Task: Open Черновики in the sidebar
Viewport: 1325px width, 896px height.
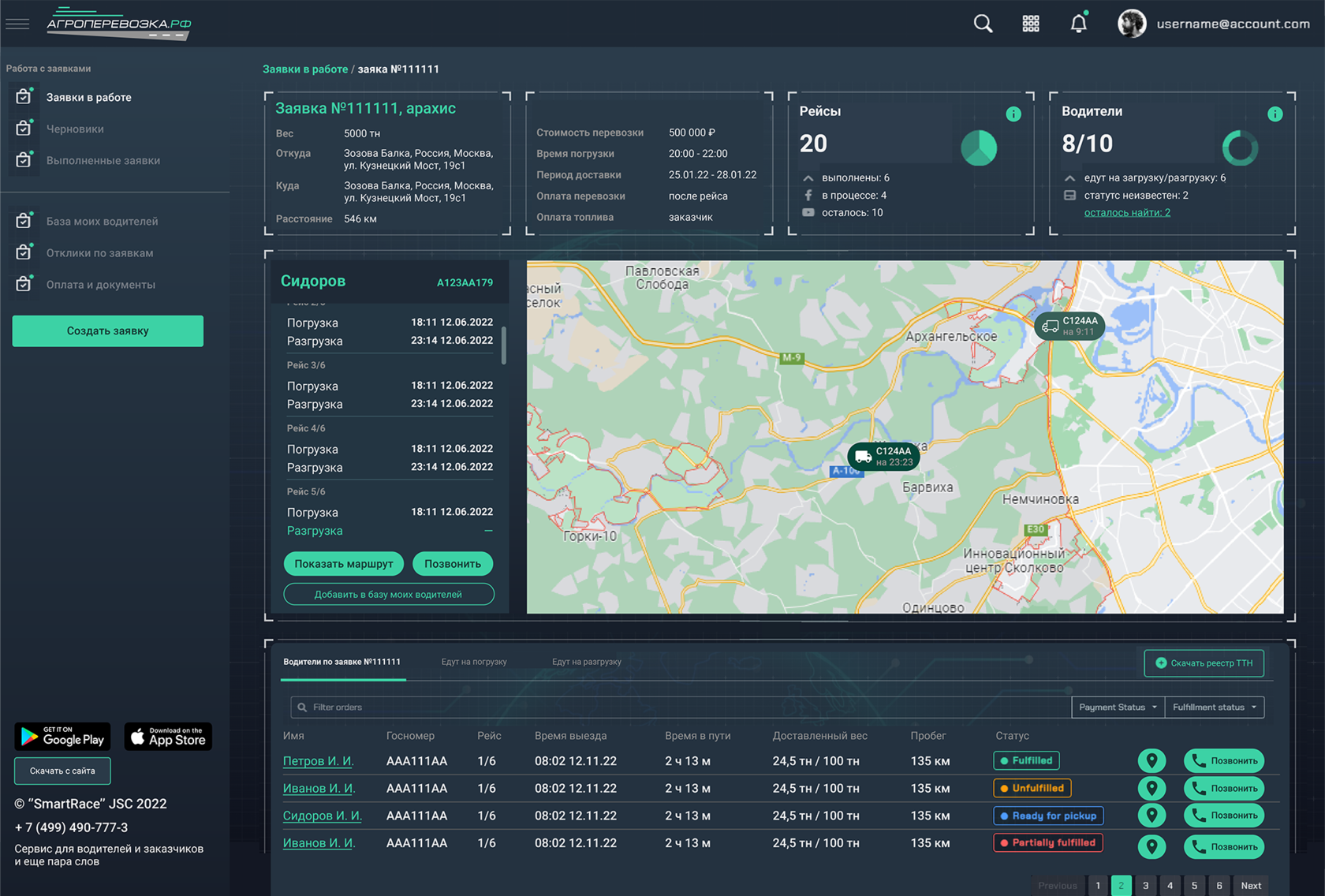Action: point(75,129)
